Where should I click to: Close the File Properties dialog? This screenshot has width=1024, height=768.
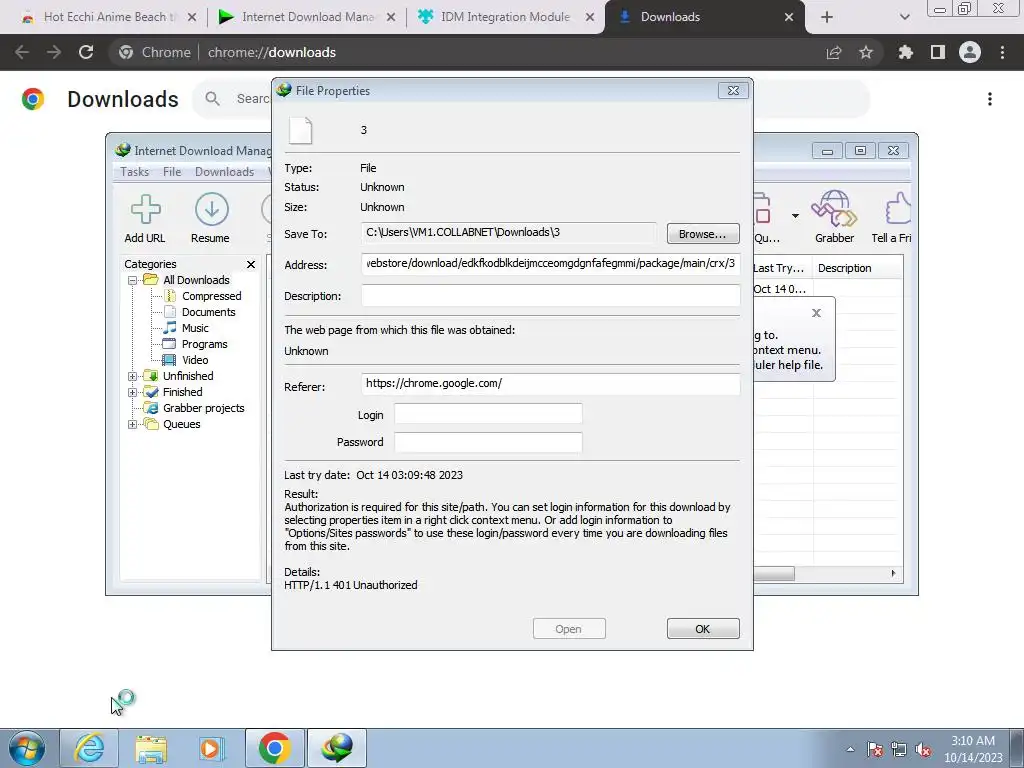point(733,91)
